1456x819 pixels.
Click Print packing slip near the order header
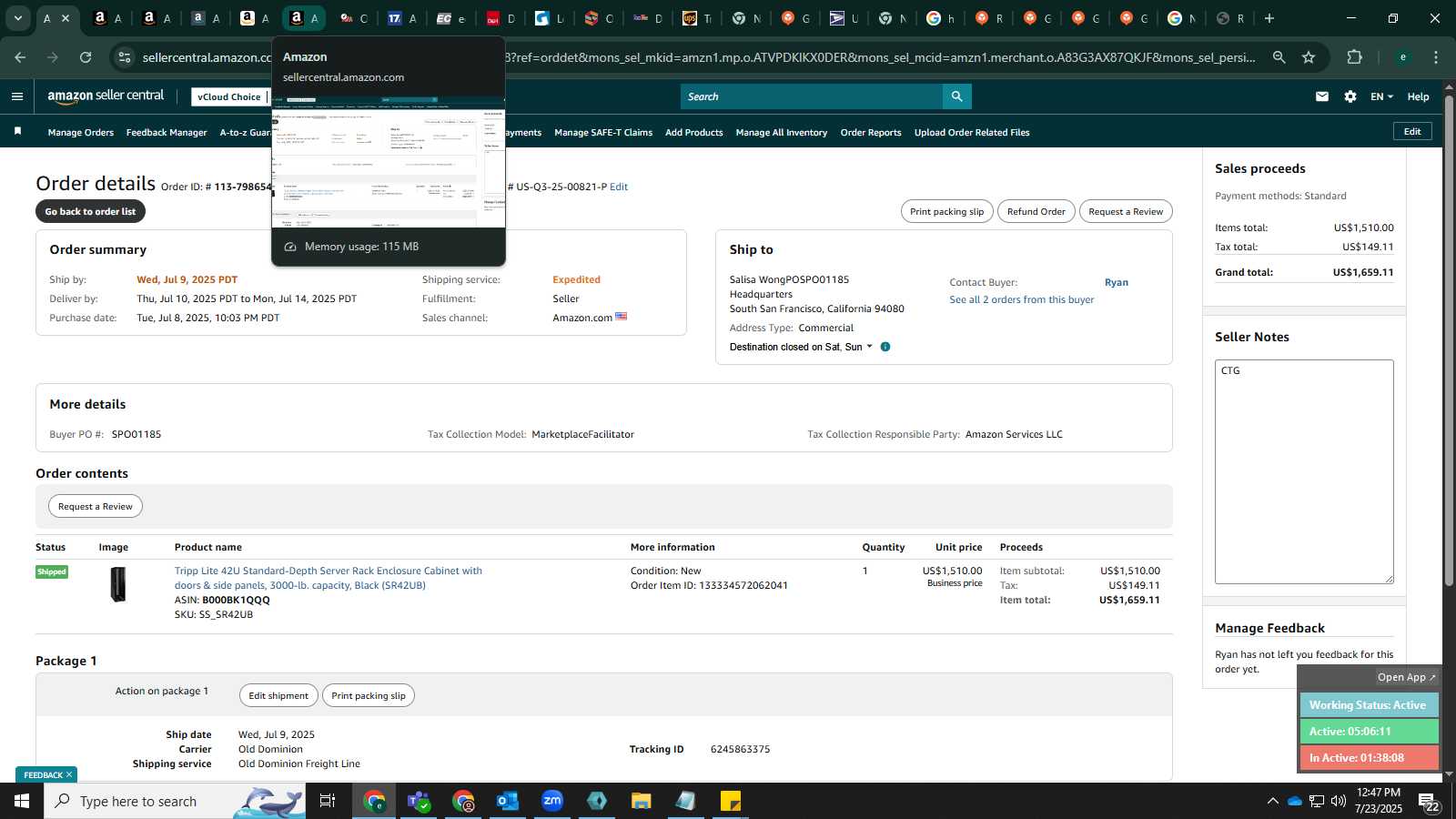(946, 211)
